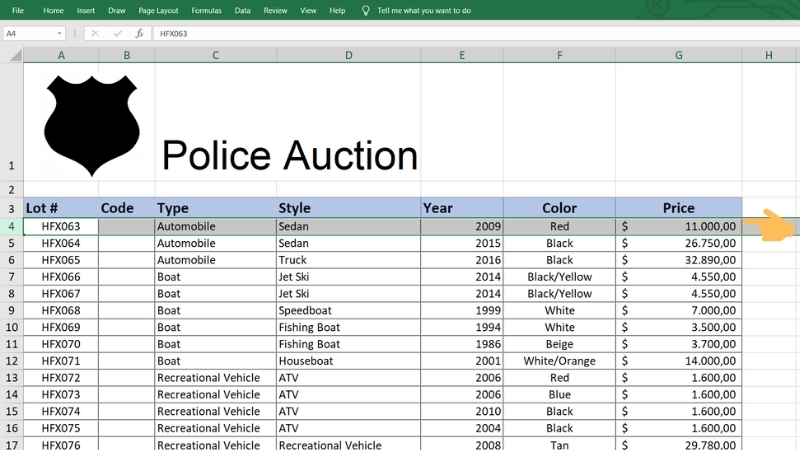Select cell containing HFX076
The height and width of the screenshot is (450, 800).
point(61,444)
